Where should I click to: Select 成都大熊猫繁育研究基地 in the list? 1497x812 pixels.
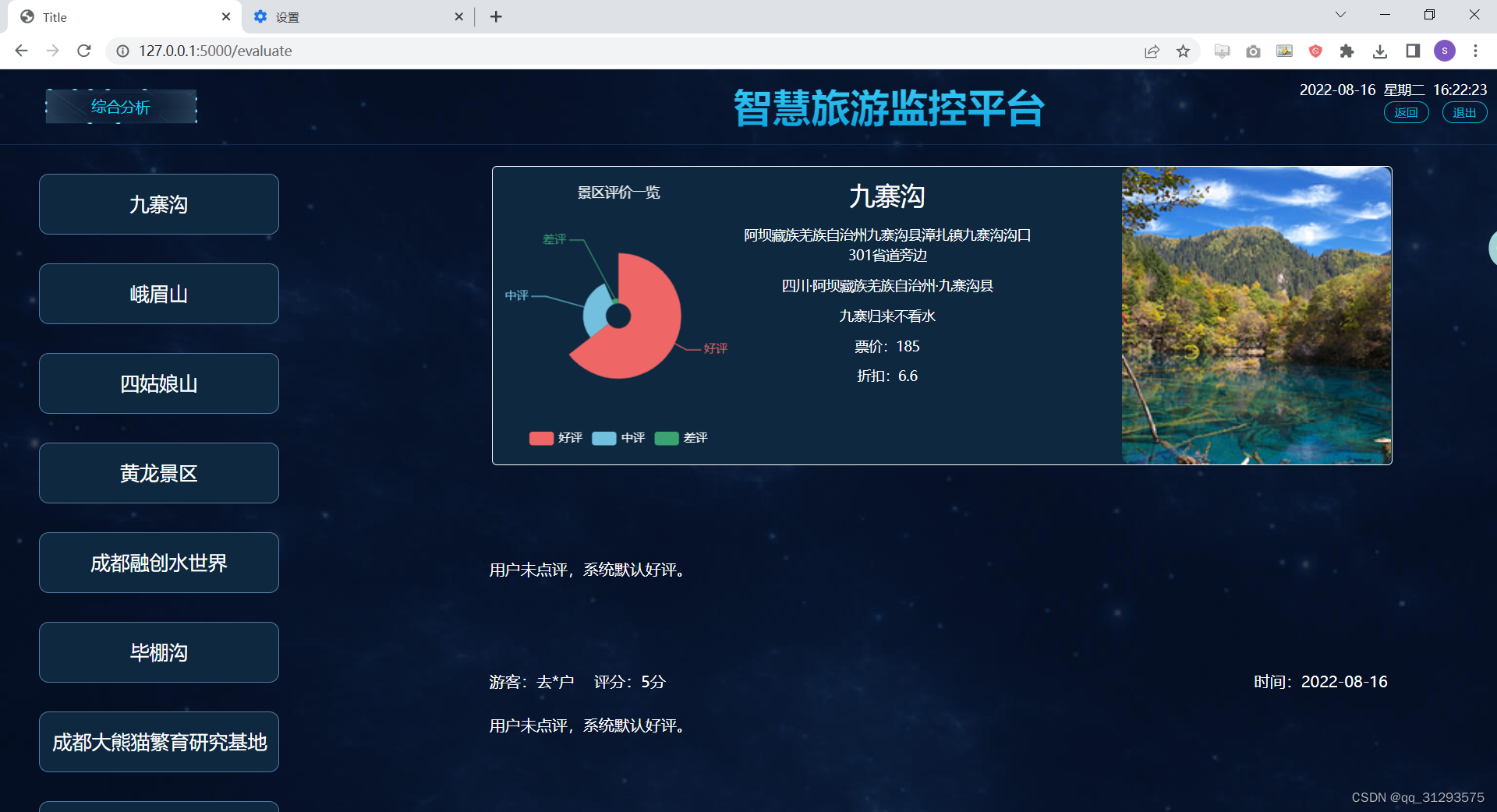pyautogui.click(x=159, y=742)
